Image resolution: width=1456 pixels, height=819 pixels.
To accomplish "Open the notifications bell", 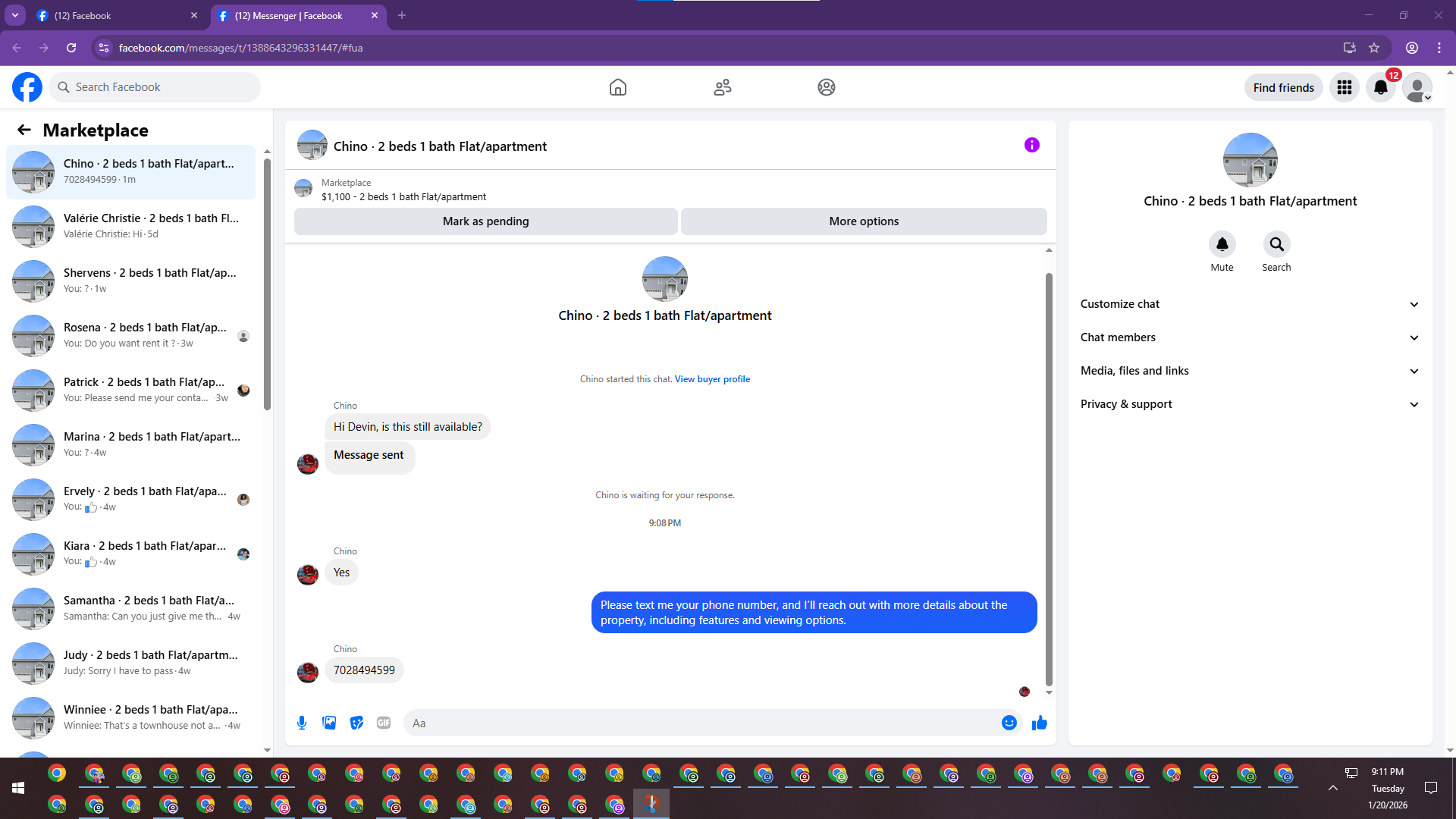I will click(x=1381, y=87).
